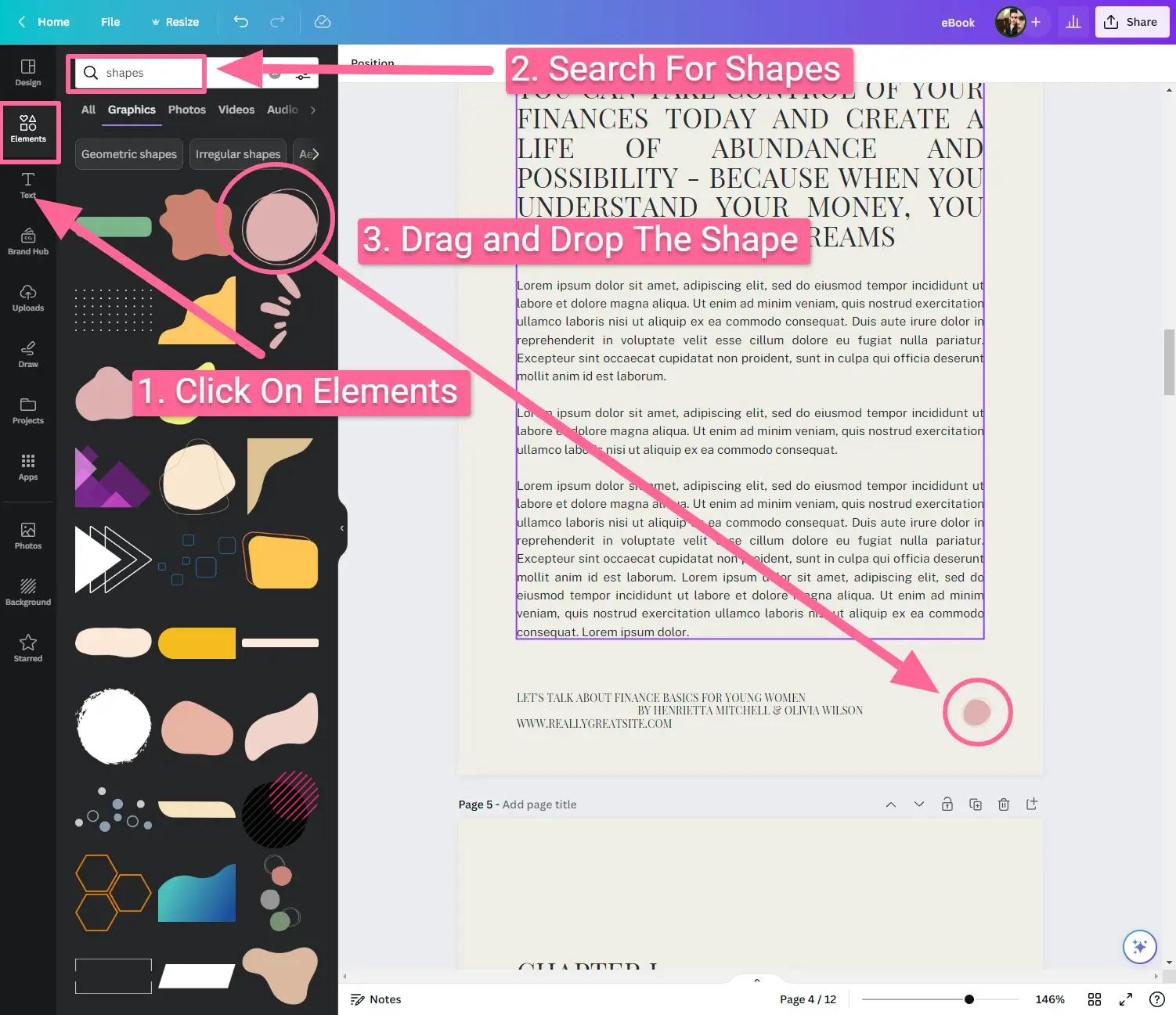1176x1015 pixels.
Task: Open the Elements panel
Action: pos(28,129)
